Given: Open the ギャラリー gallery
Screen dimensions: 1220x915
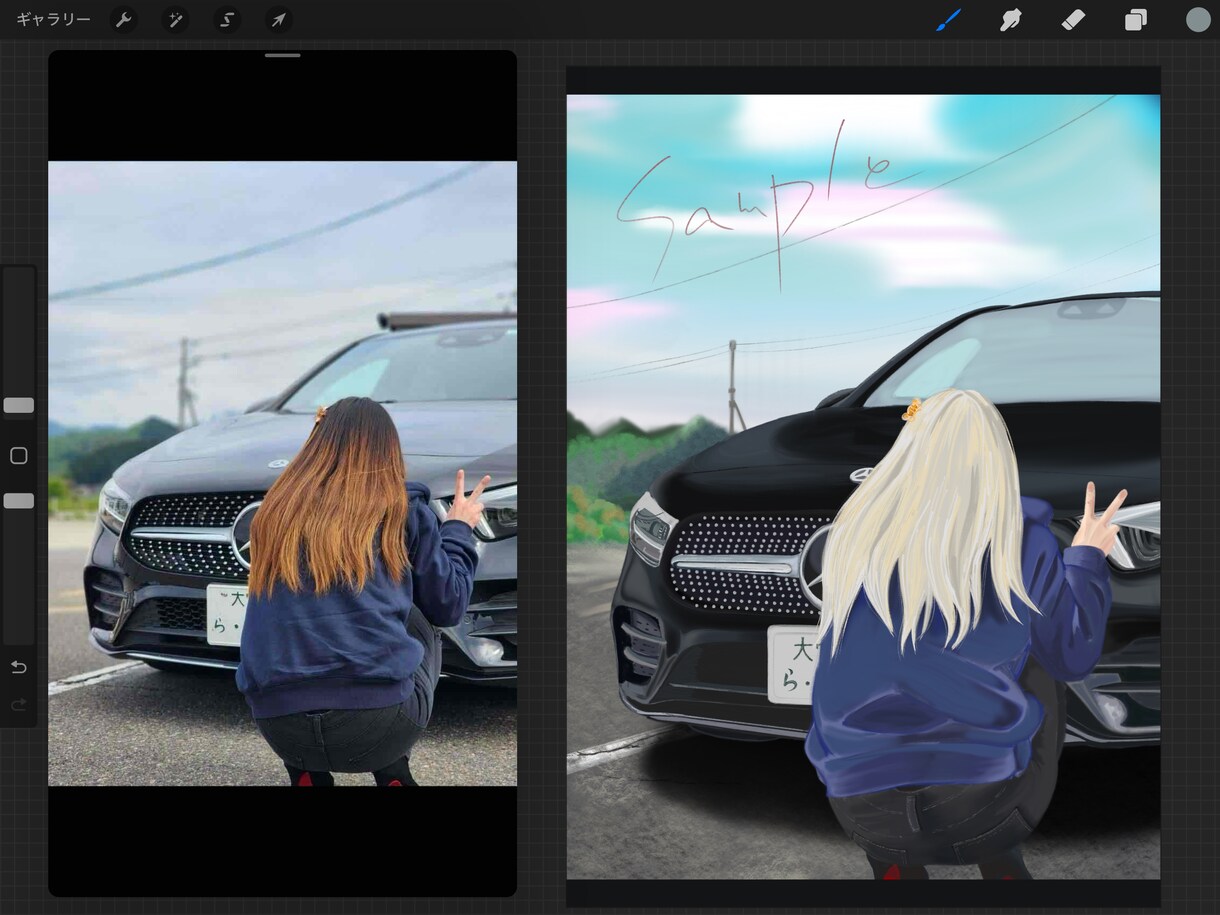Looking at the screenshot, I should tap(53, 20).
